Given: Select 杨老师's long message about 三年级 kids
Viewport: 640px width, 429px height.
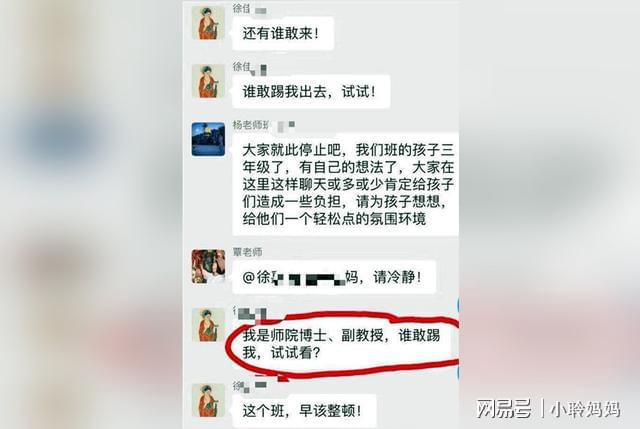Looking at the screenshot, I should [x=345, y=184].
